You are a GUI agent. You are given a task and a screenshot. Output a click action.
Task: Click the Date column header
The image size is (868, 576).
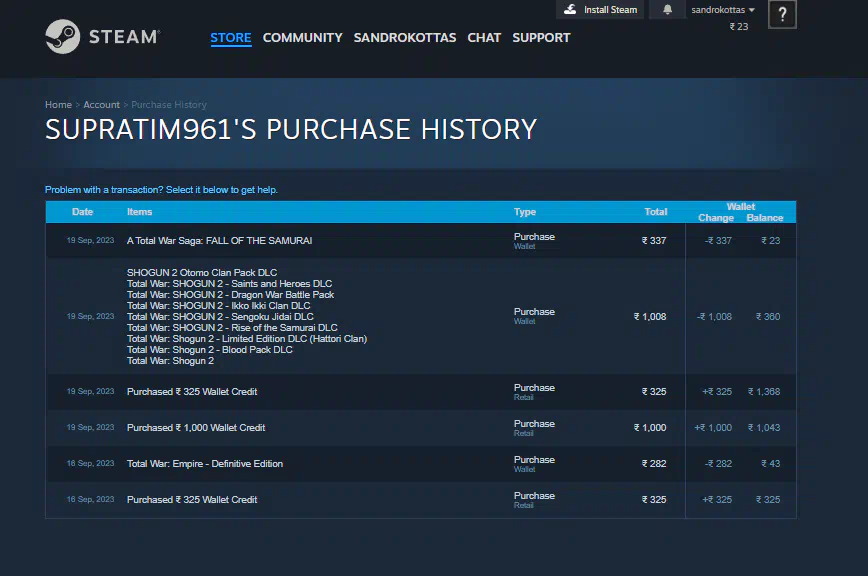(x=82, y=212)
